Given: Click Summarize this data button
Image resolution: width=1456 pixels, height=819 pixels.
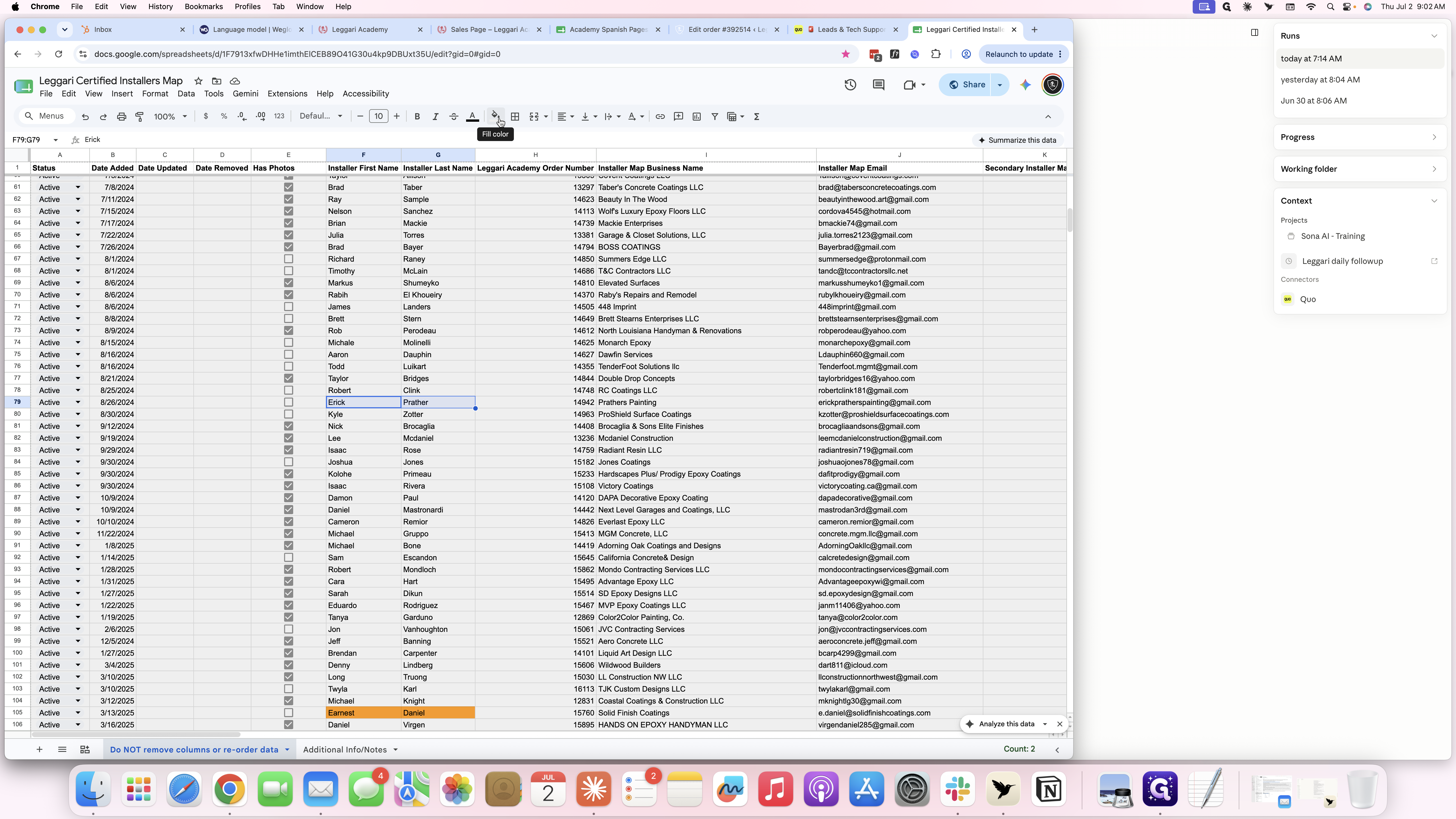Looking at the screenshot, I should 1017,140.
